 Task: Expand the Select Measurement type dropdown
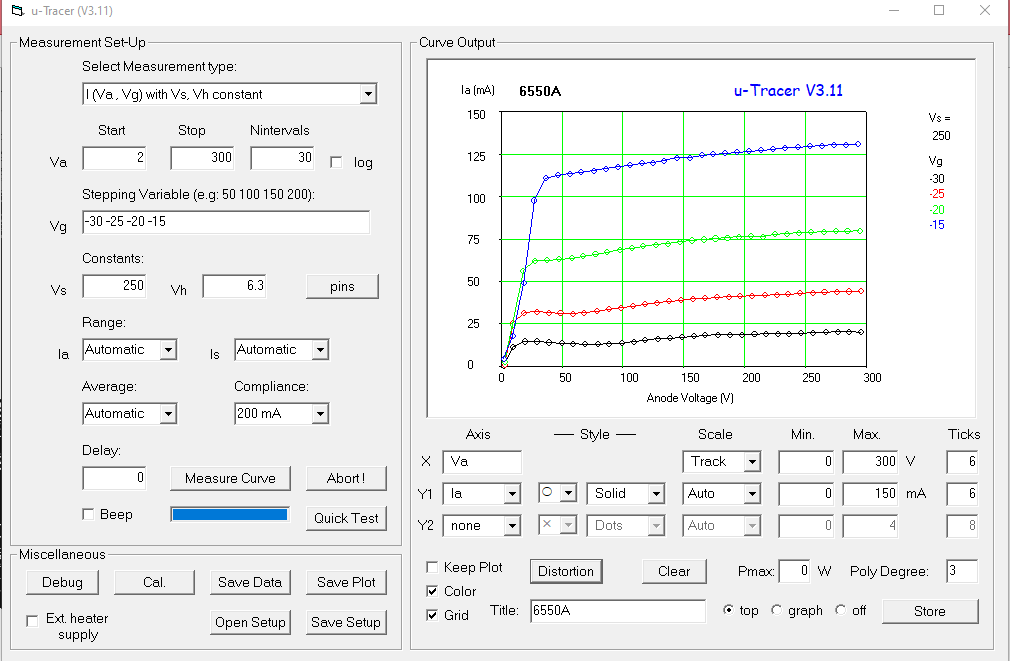click(x=368, y=94)
